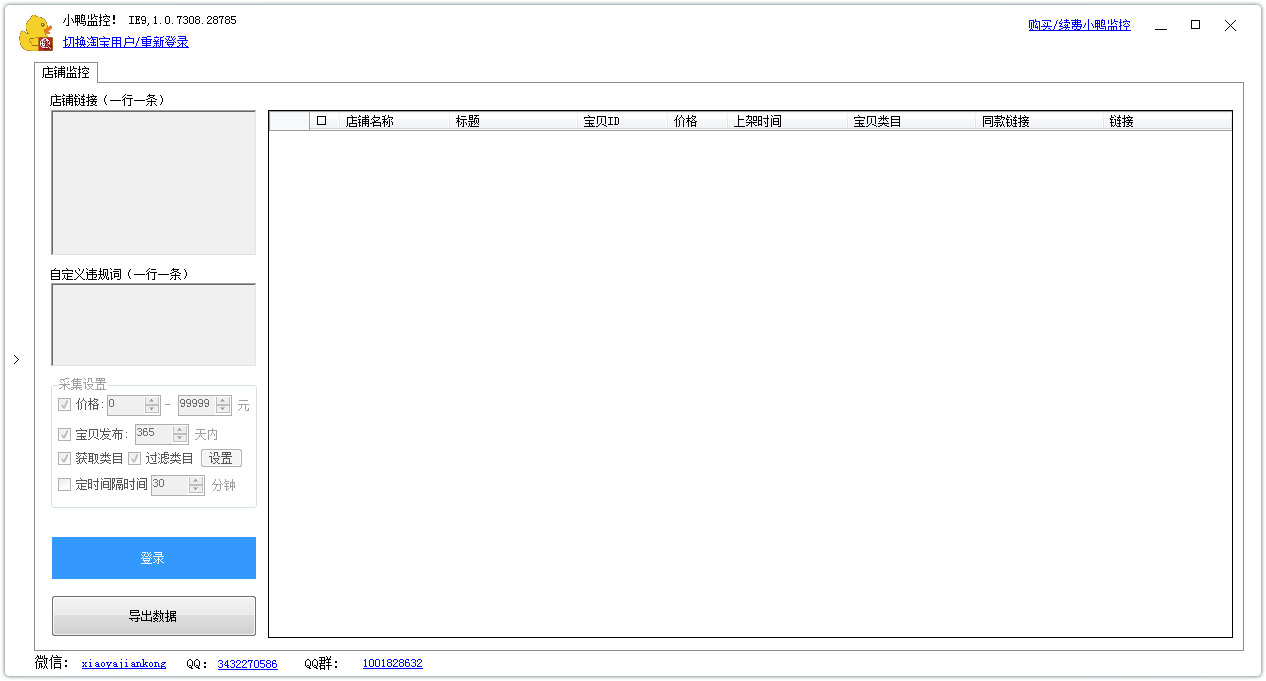Close the 小鸭监控 window

[x=1230, y=26]
